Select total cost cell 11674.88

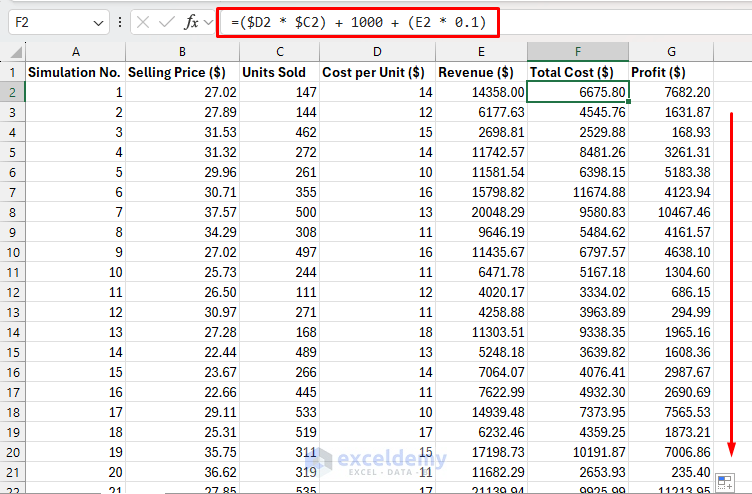[x=578, y=192]
